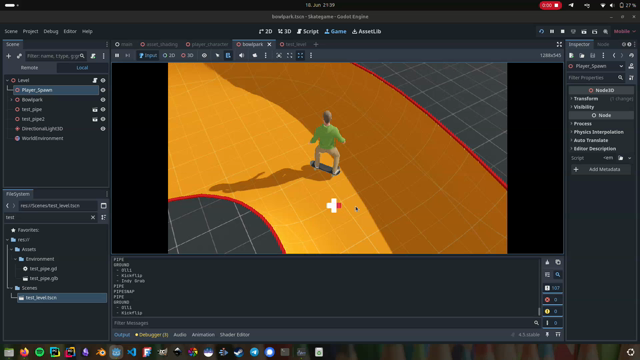
Task: Hide the test_pipe node
Action: point(103,109)
